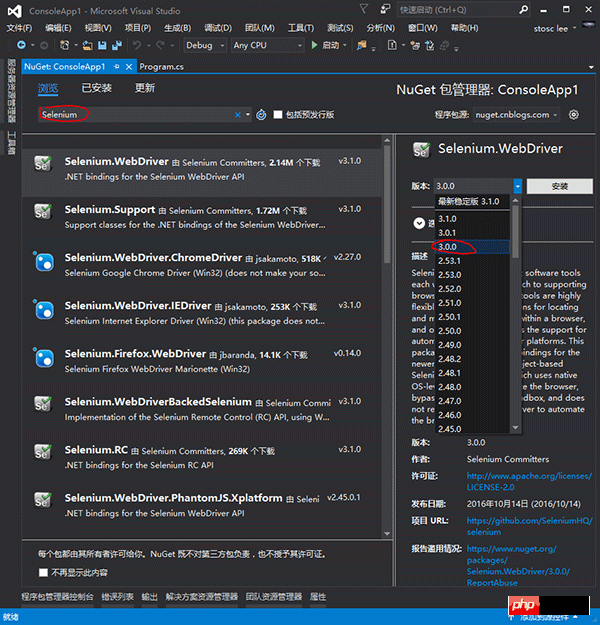
Task: Click the Redo toolbar icon
Action: click(160, 45)
